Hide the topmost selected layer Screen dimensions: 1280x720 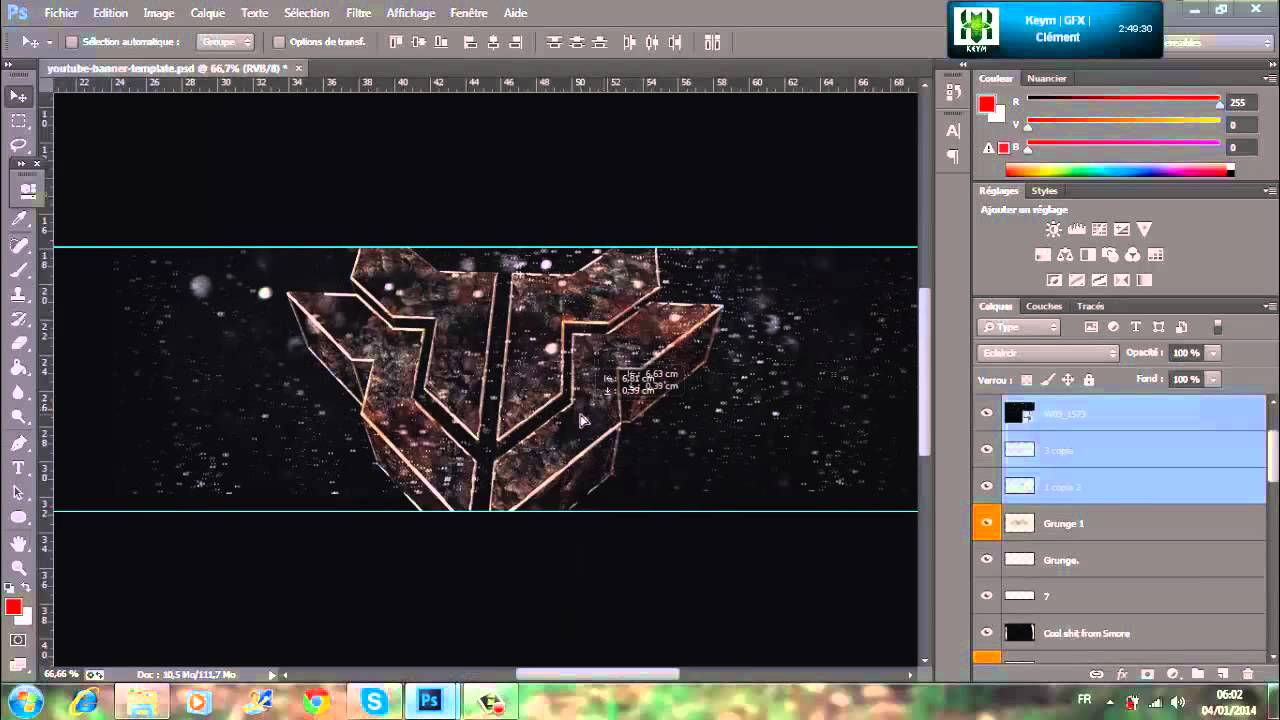(987, 413)
